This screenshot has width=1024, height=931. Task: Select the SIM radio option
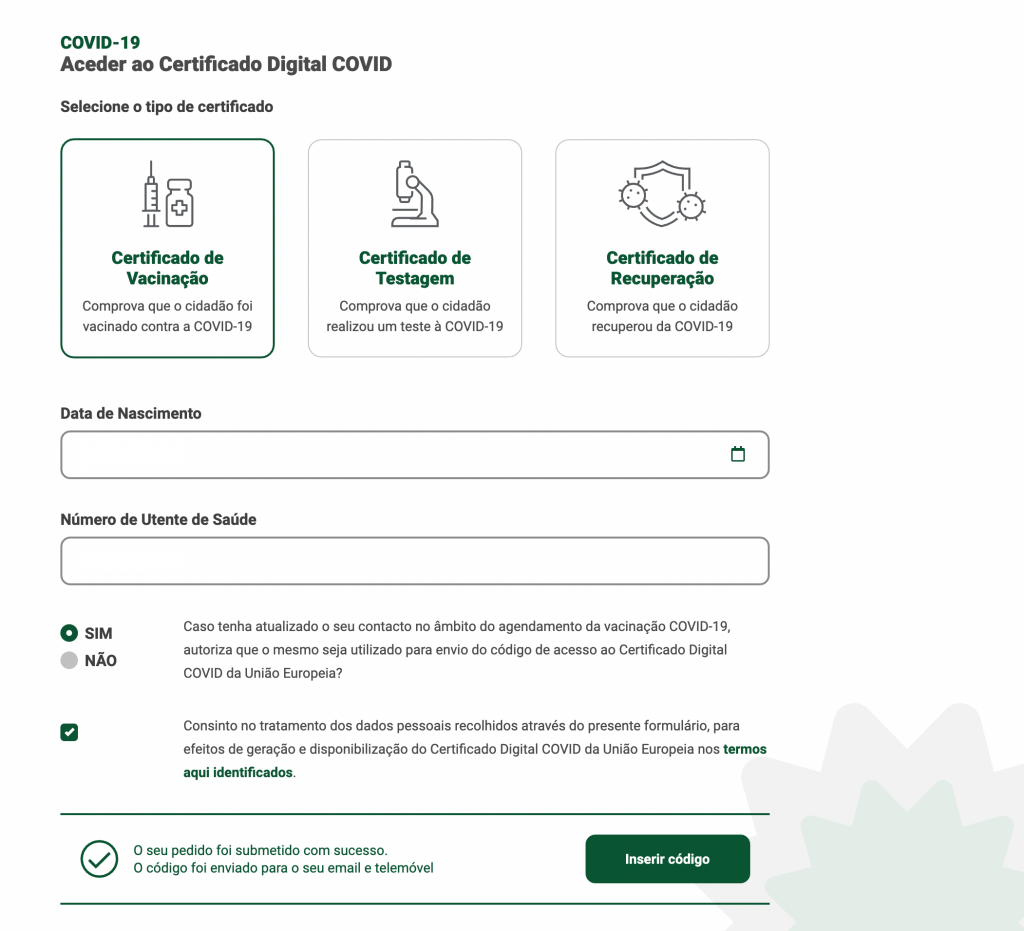point(69,633)
